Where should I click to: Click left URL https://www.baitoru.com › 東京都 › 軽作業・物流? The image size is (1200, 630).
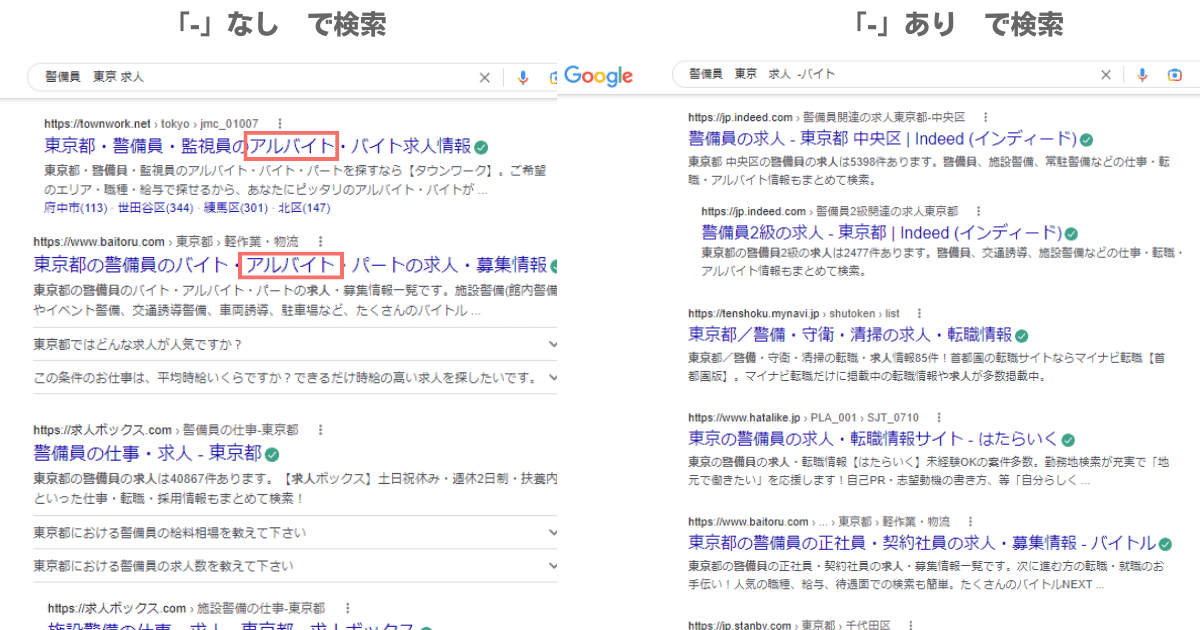pyautogui.click(x=166, y=241)
